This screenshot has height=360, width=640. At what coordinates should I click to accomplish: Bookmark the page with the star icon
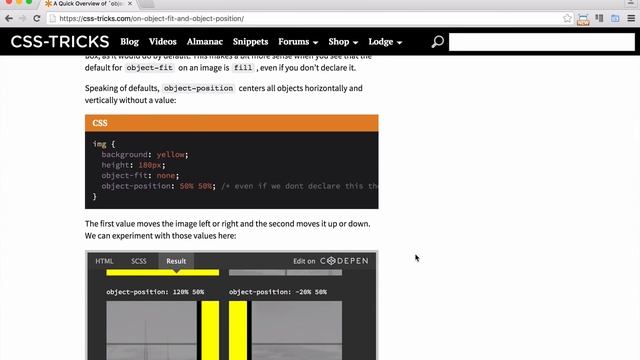pyautogui.click(x=567, y=18)
